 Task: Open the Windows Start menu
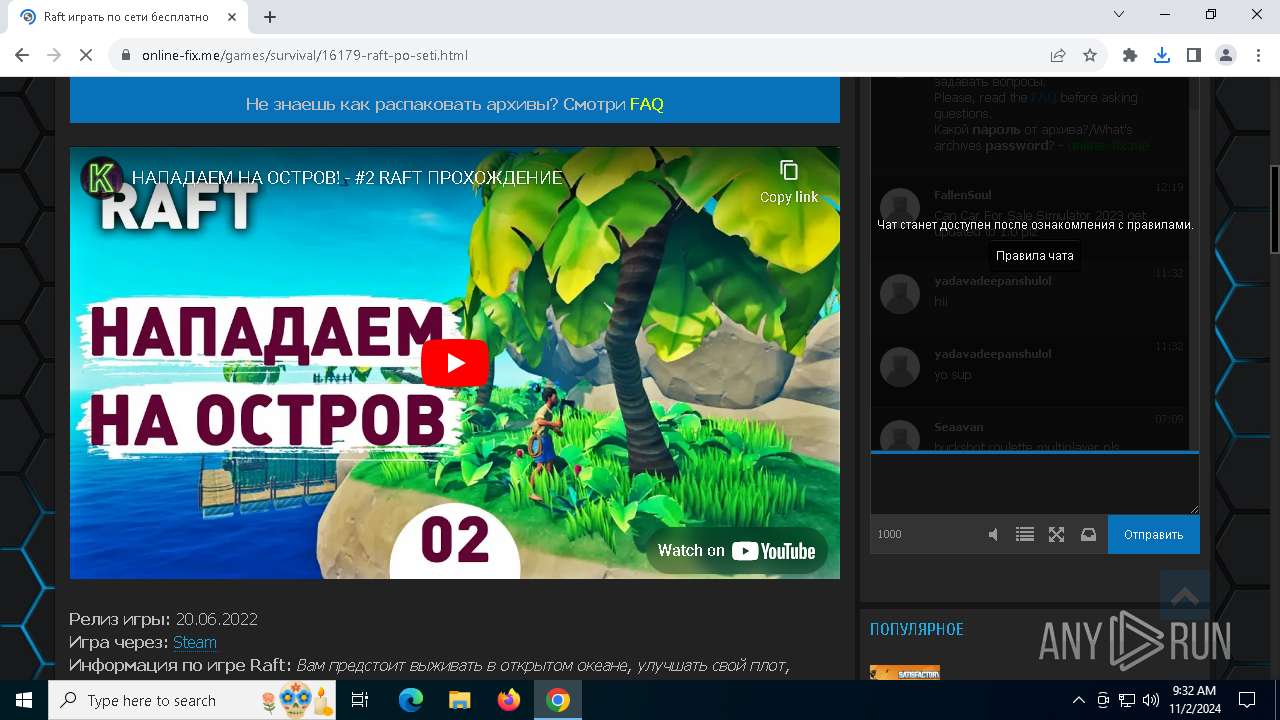pyautogui.click(x=24, y=700)
